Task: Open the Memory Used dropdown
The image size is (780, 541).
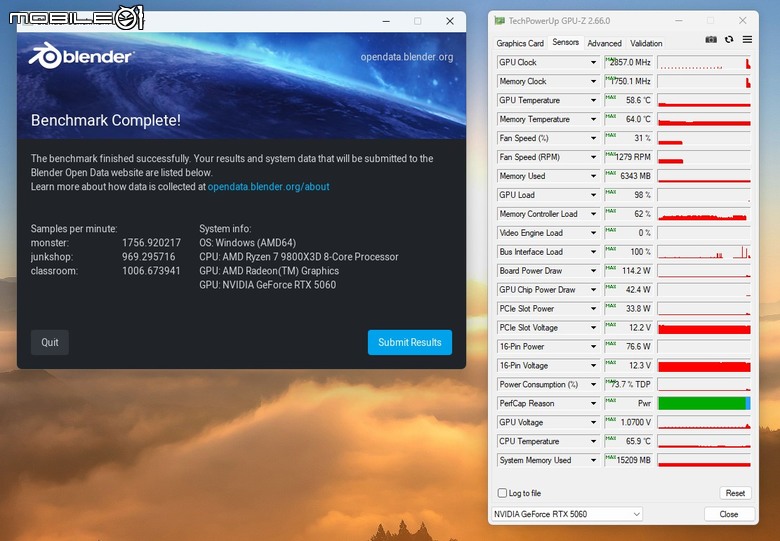Action: point(593,176)
